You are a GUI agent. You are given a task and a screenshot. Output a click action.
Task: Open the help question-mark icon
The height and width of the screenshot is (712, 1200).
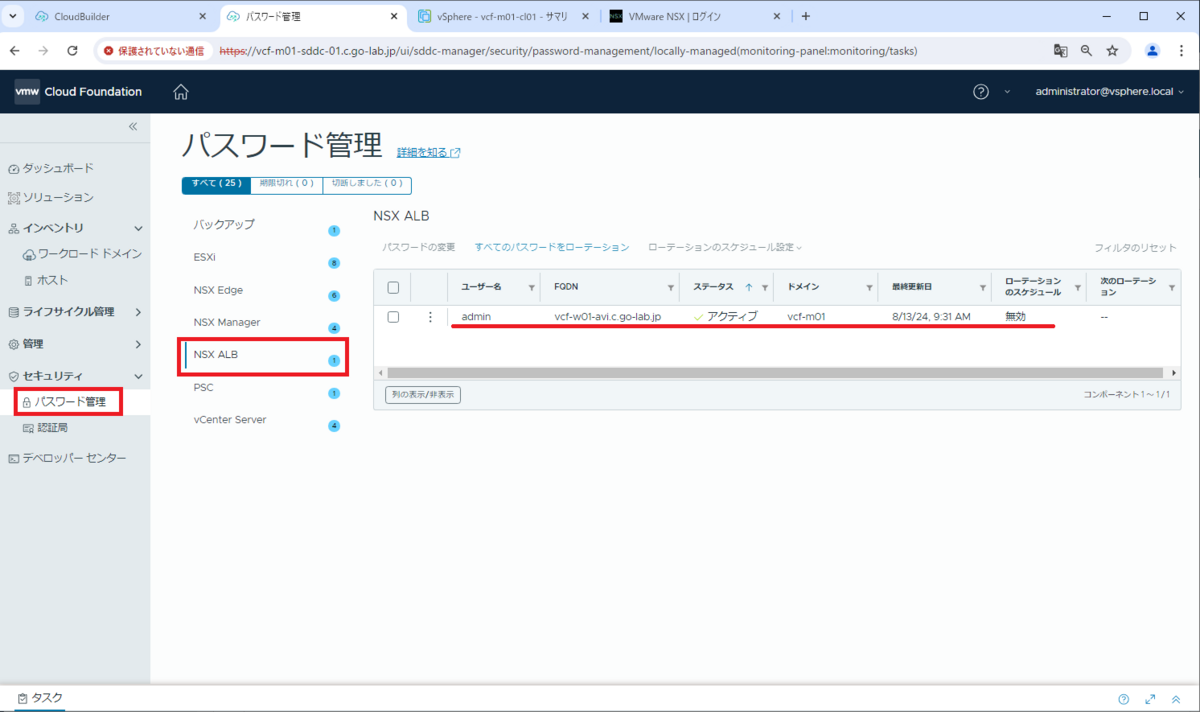point(981,92)
